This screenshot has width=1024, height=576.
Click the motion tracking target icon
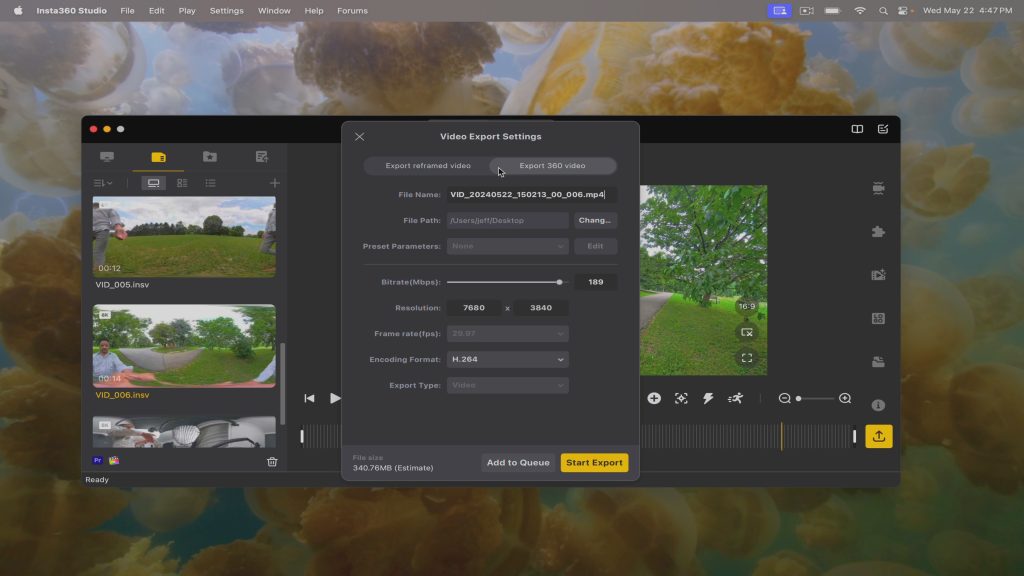[680, 397]
